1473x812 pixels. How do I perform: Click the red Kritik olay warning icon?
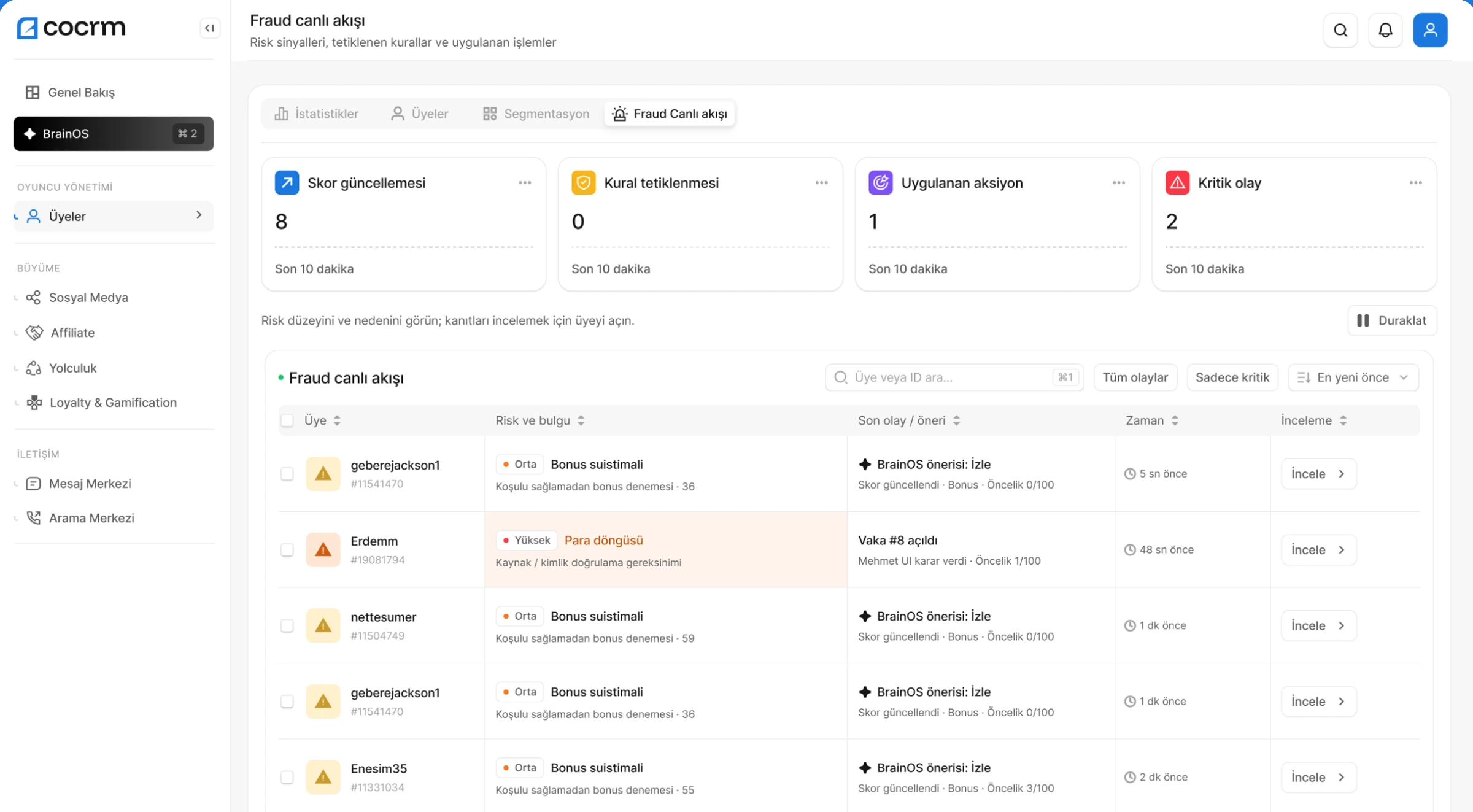tap(1178, 183)
